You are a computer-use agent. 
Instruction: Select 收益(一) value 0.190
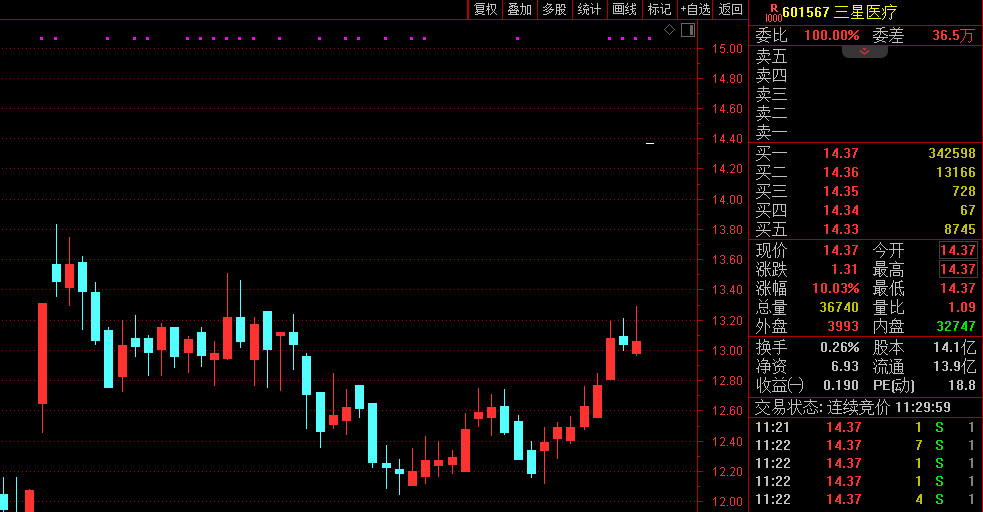(841, 385)
